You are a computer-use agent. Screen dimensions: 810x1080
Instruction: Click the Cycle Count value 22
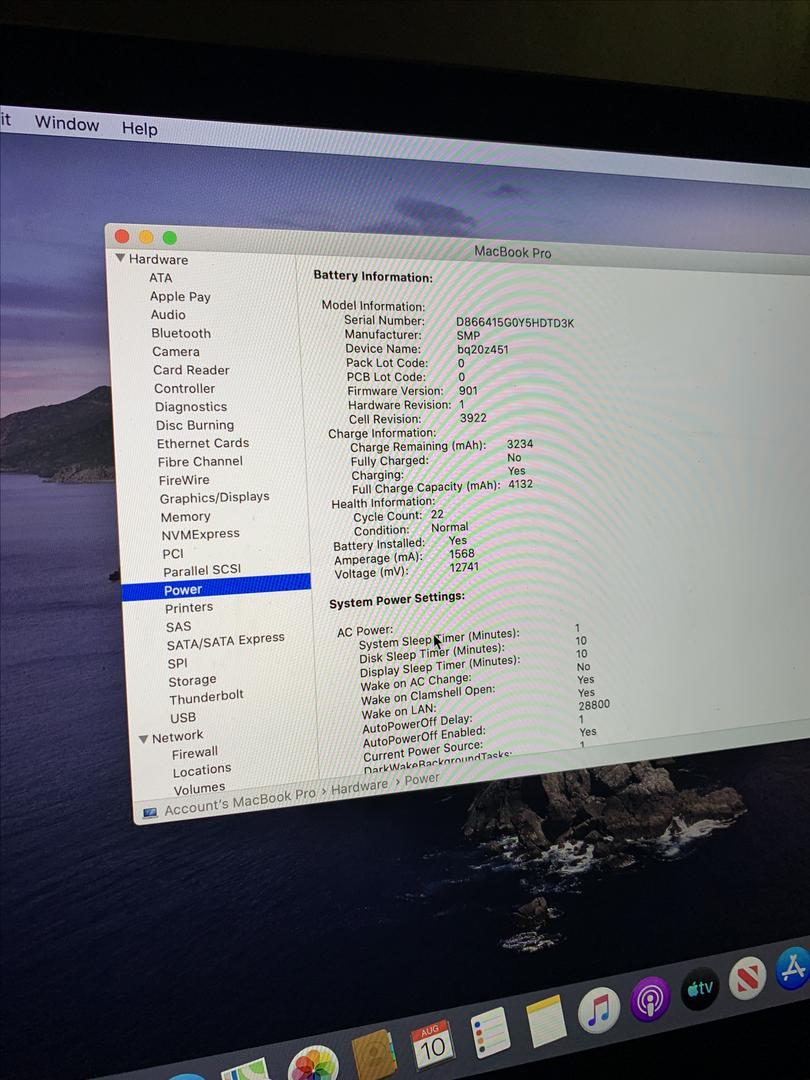tap(437, 515)
